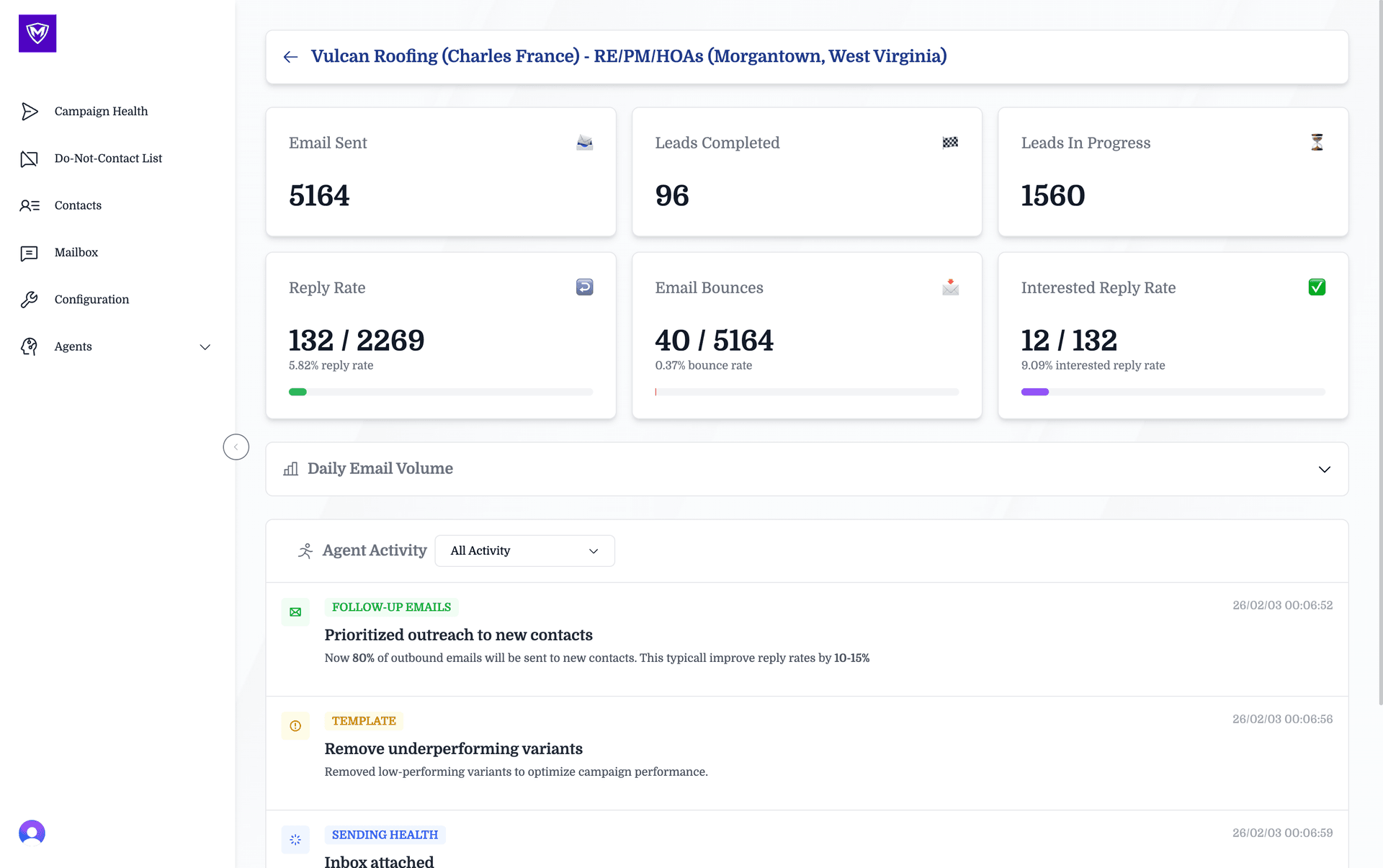1383x868 pixels.
Task: Click the app logo in top-left corner
Action: point(37,33)
